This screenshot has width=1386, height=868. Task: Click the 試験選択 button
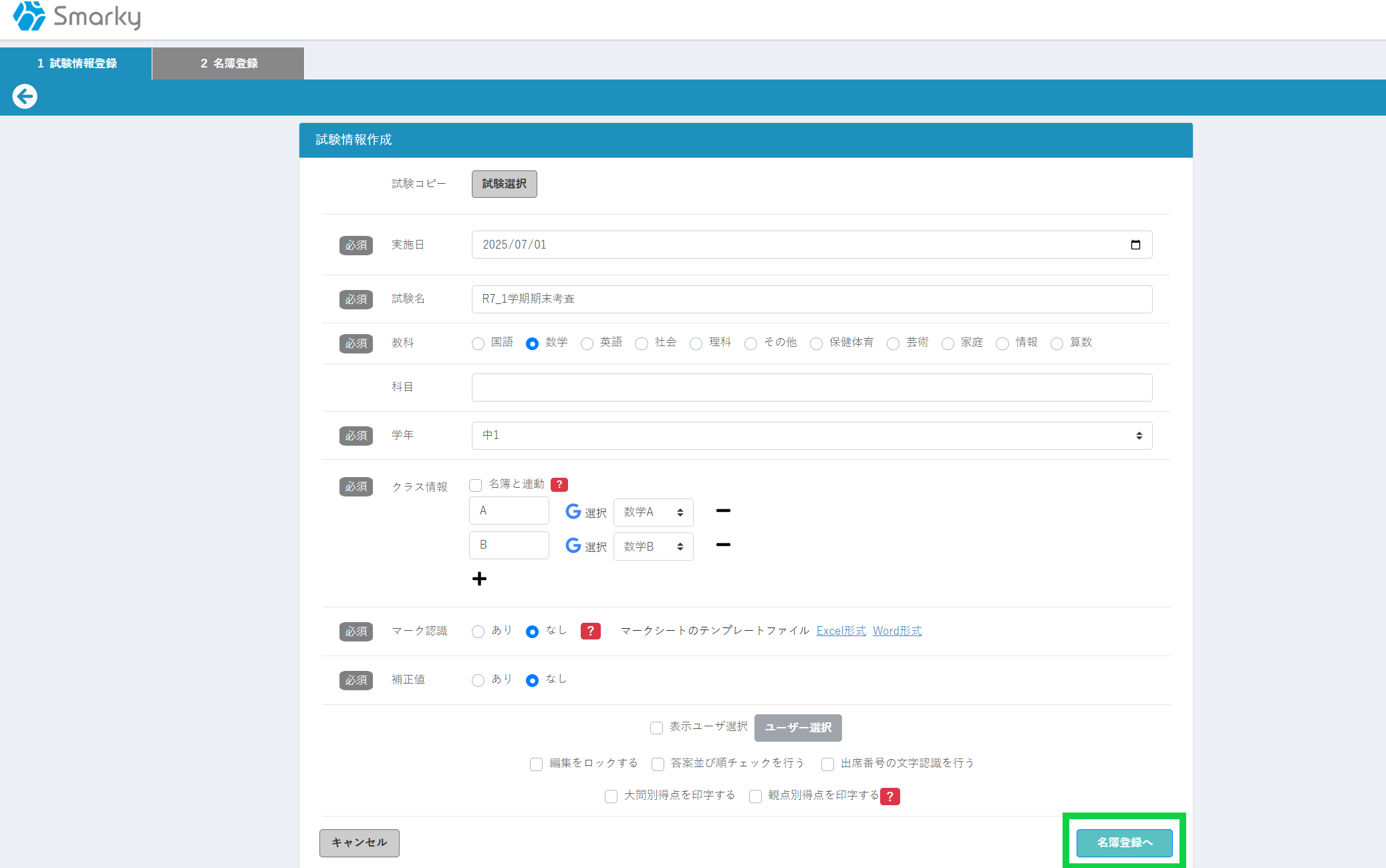tap(505, 184)
